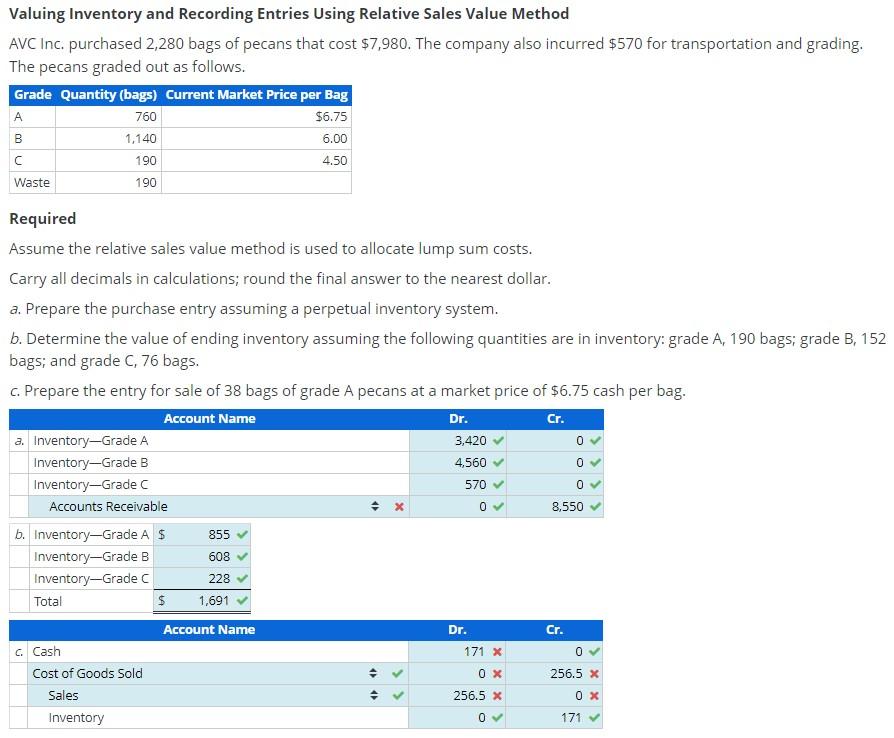Click green checkmark next to Inventory—Grade C 570
The height and width of the screenshot is (738, 894).
point(497,483)
